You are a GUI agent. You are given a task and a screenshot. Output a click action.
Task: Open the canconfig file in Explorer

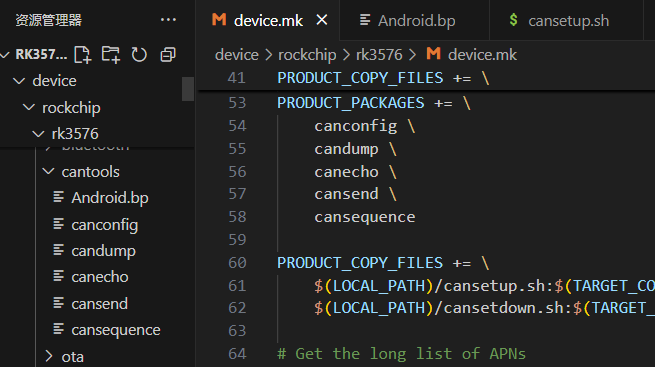coord(104,225)
